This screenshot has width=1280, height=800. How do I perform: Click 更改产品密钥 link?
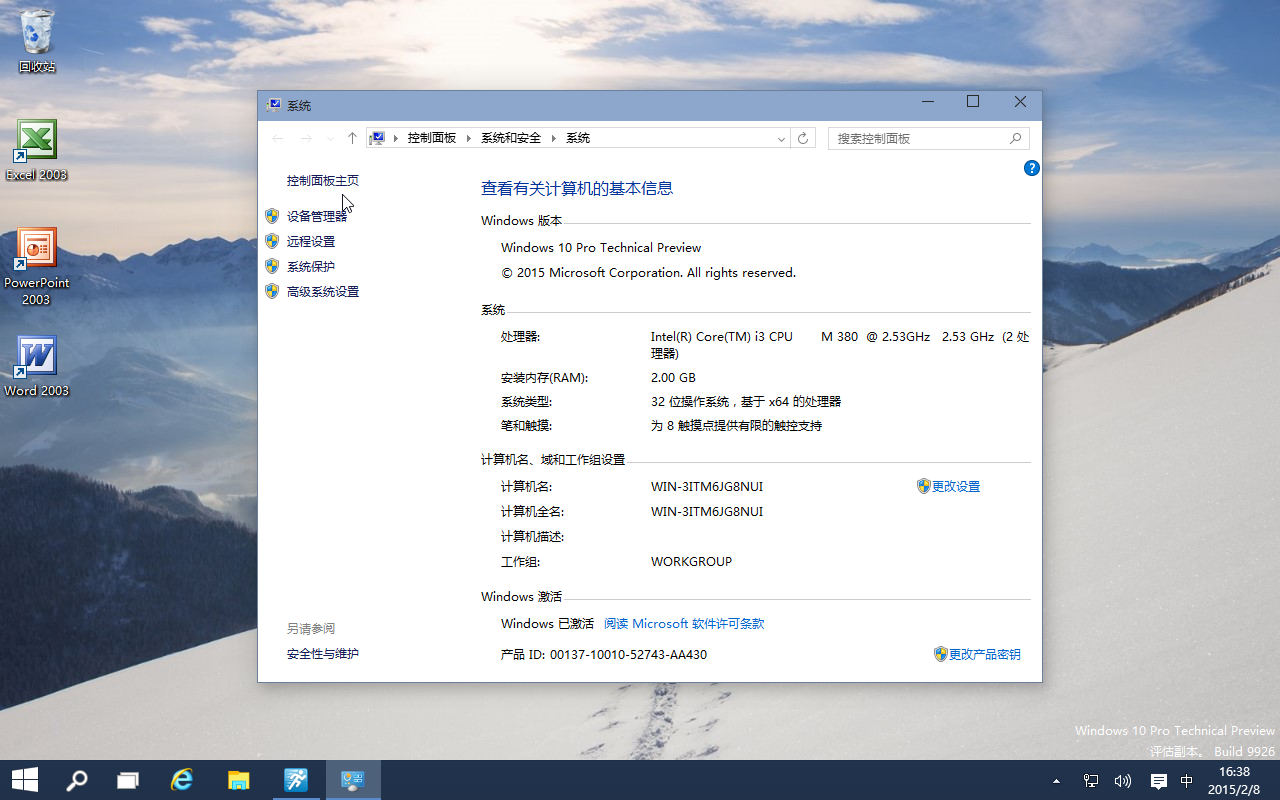[985, 654]
